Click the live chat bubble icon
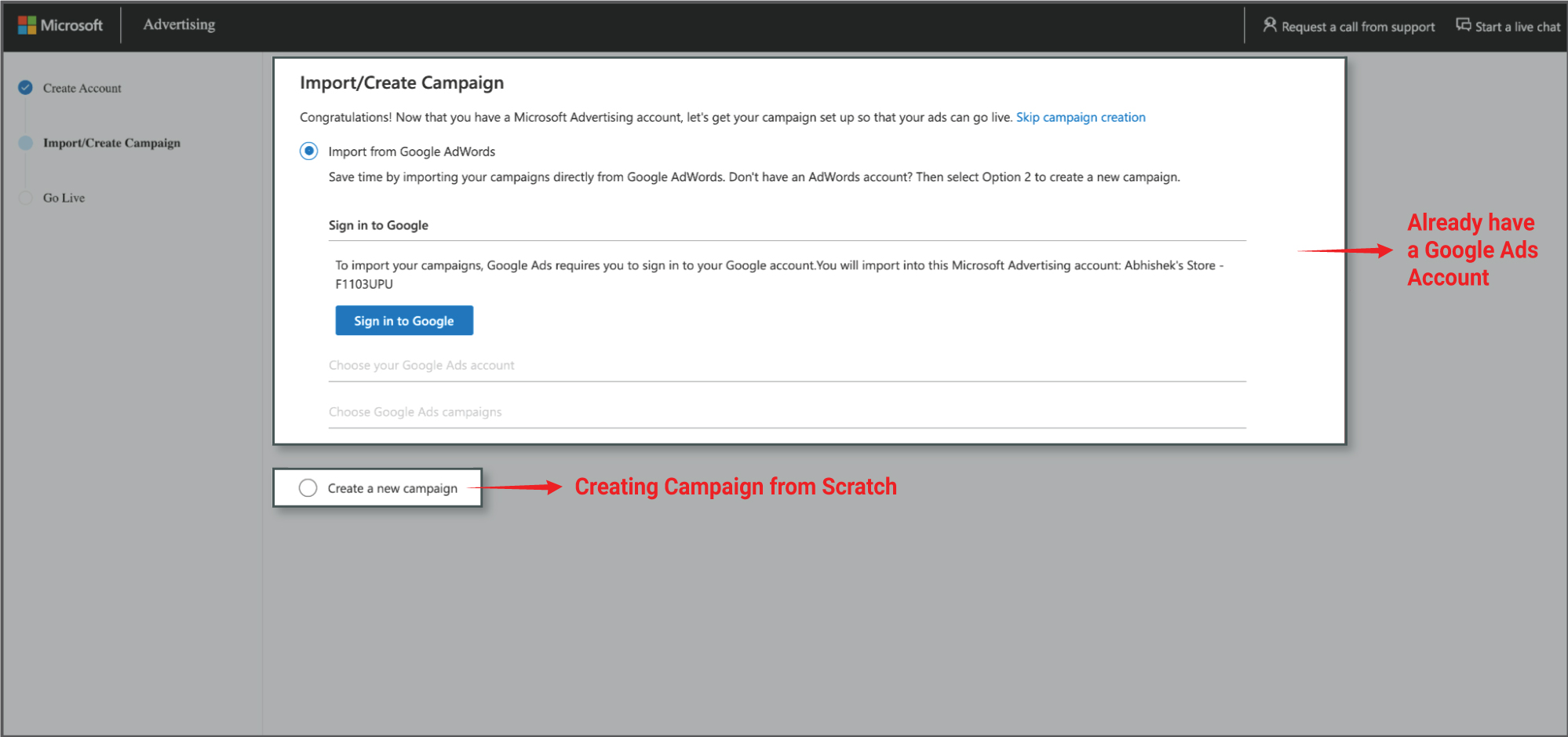Screen dimensions: 1568x737 click(1463, 25)
